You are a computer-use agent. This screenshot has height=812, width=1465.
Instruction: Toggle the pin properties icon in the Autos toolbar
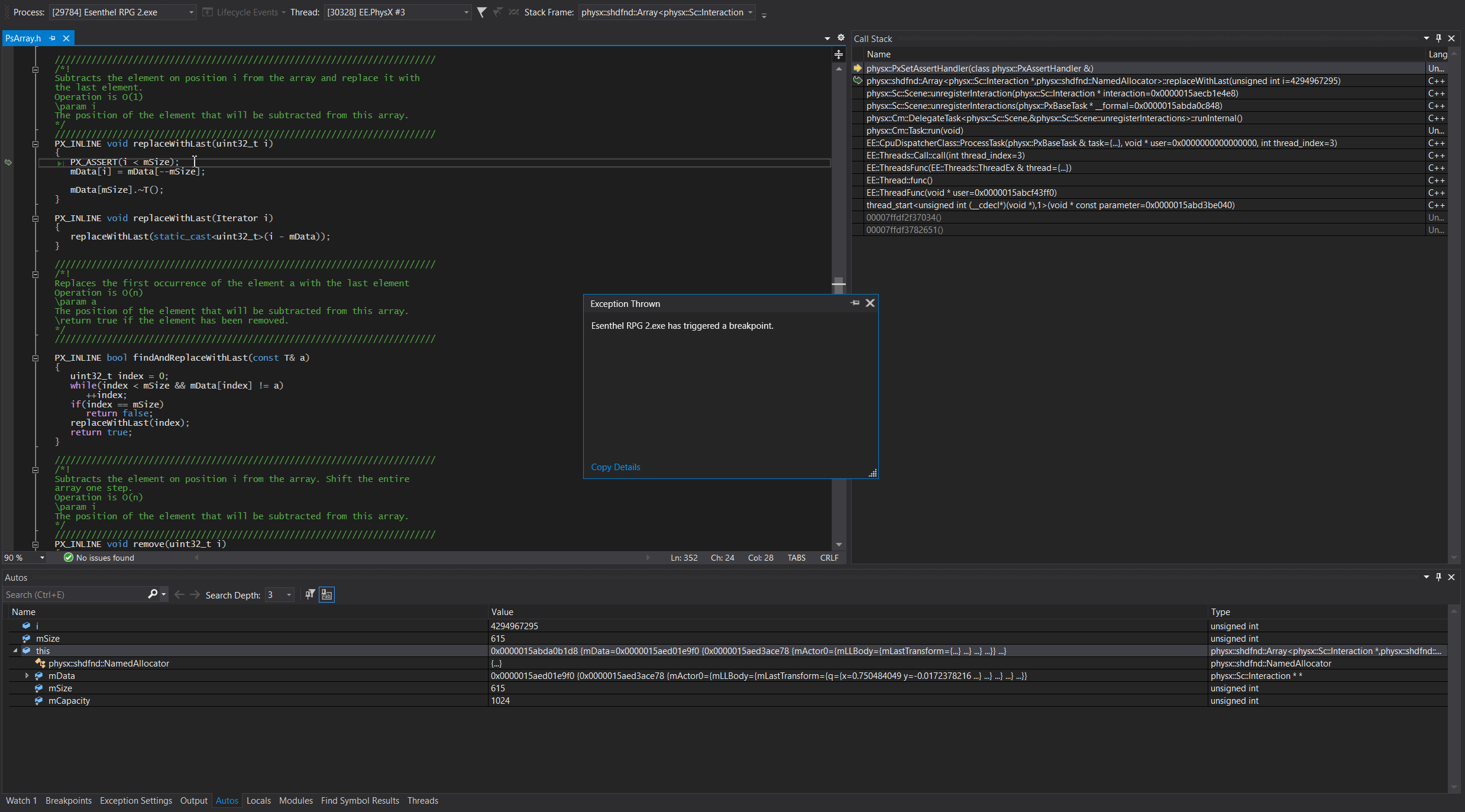pos(309,595)
